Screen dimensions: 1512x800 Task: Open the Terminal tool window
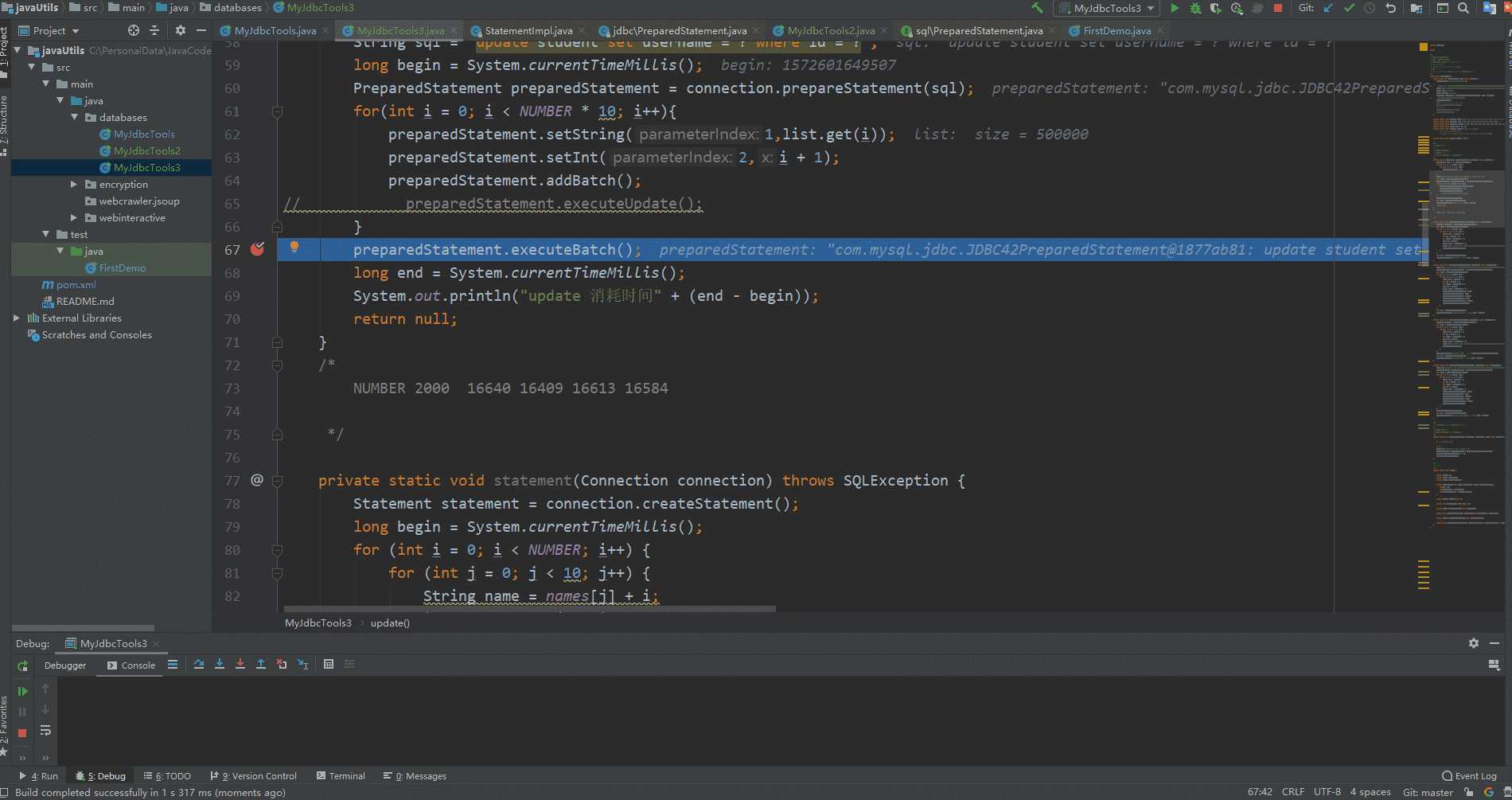341,775
